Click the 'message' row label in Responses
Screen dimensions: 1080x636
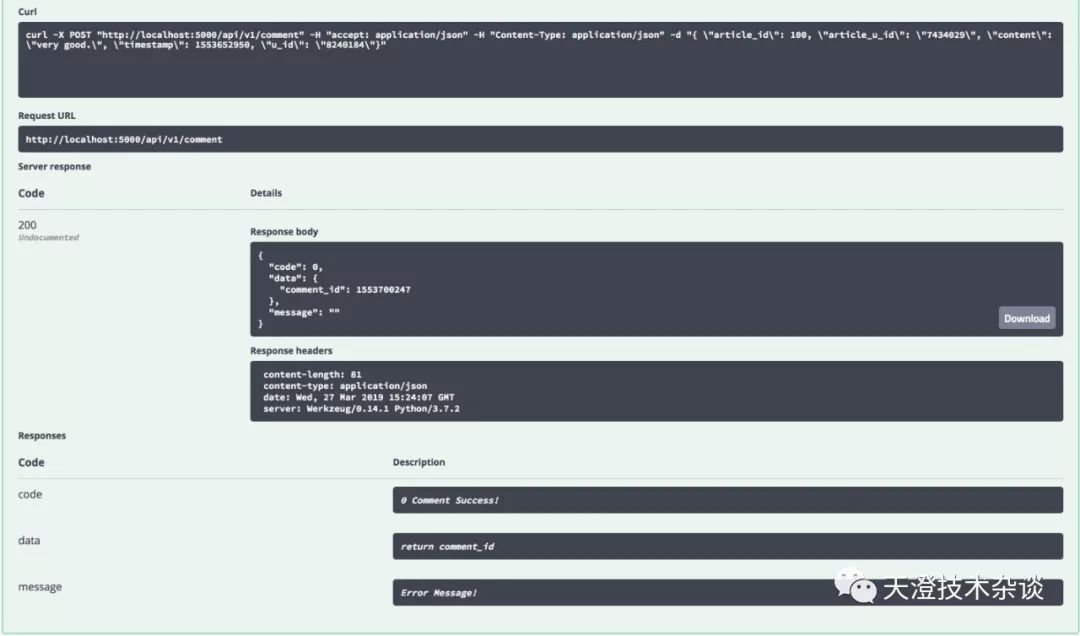click(x=40, y=587)
